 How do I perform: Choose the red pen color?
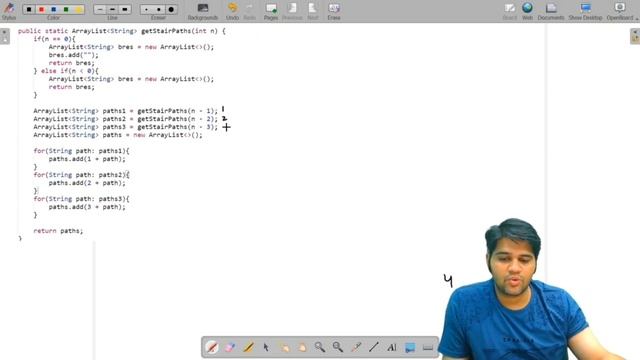41,9
